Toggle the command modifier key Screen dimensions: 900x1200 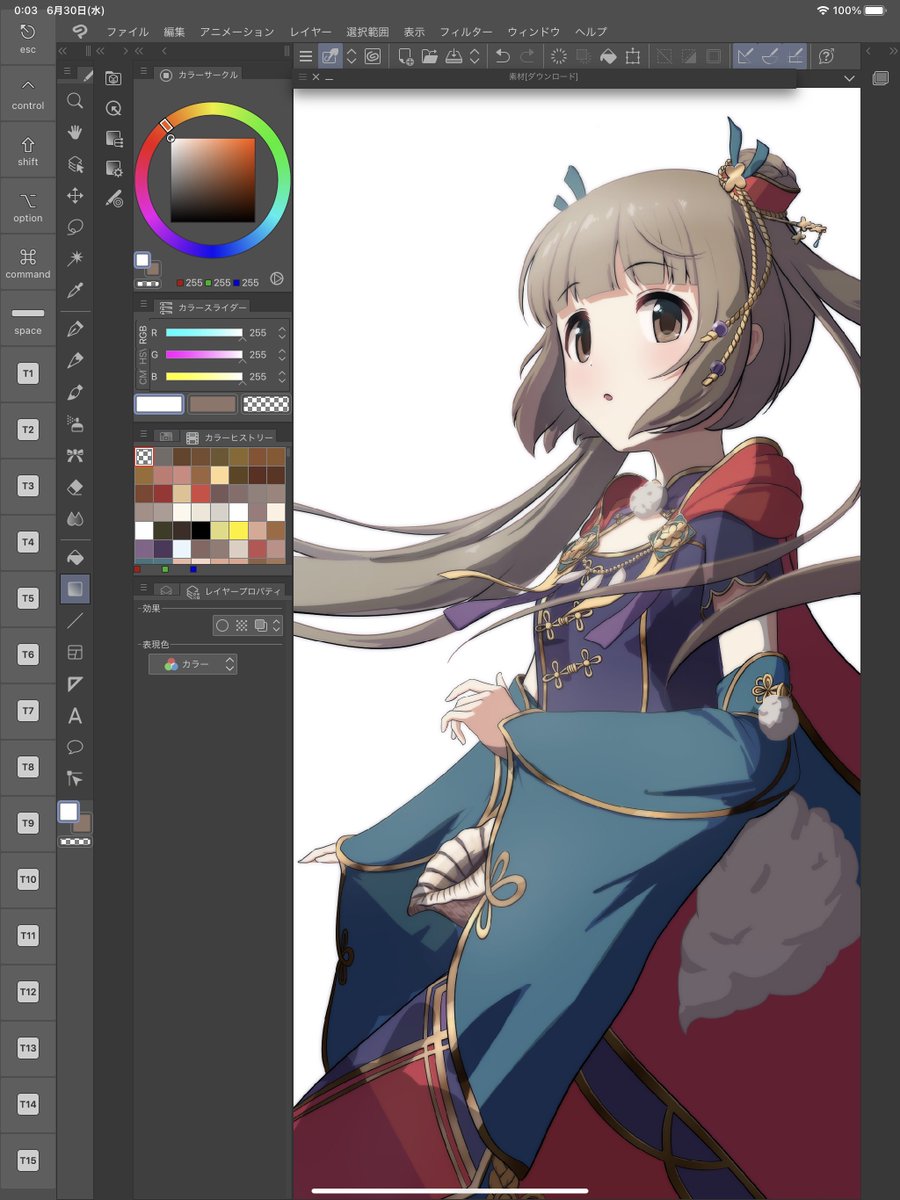click(x=28, y=263)
